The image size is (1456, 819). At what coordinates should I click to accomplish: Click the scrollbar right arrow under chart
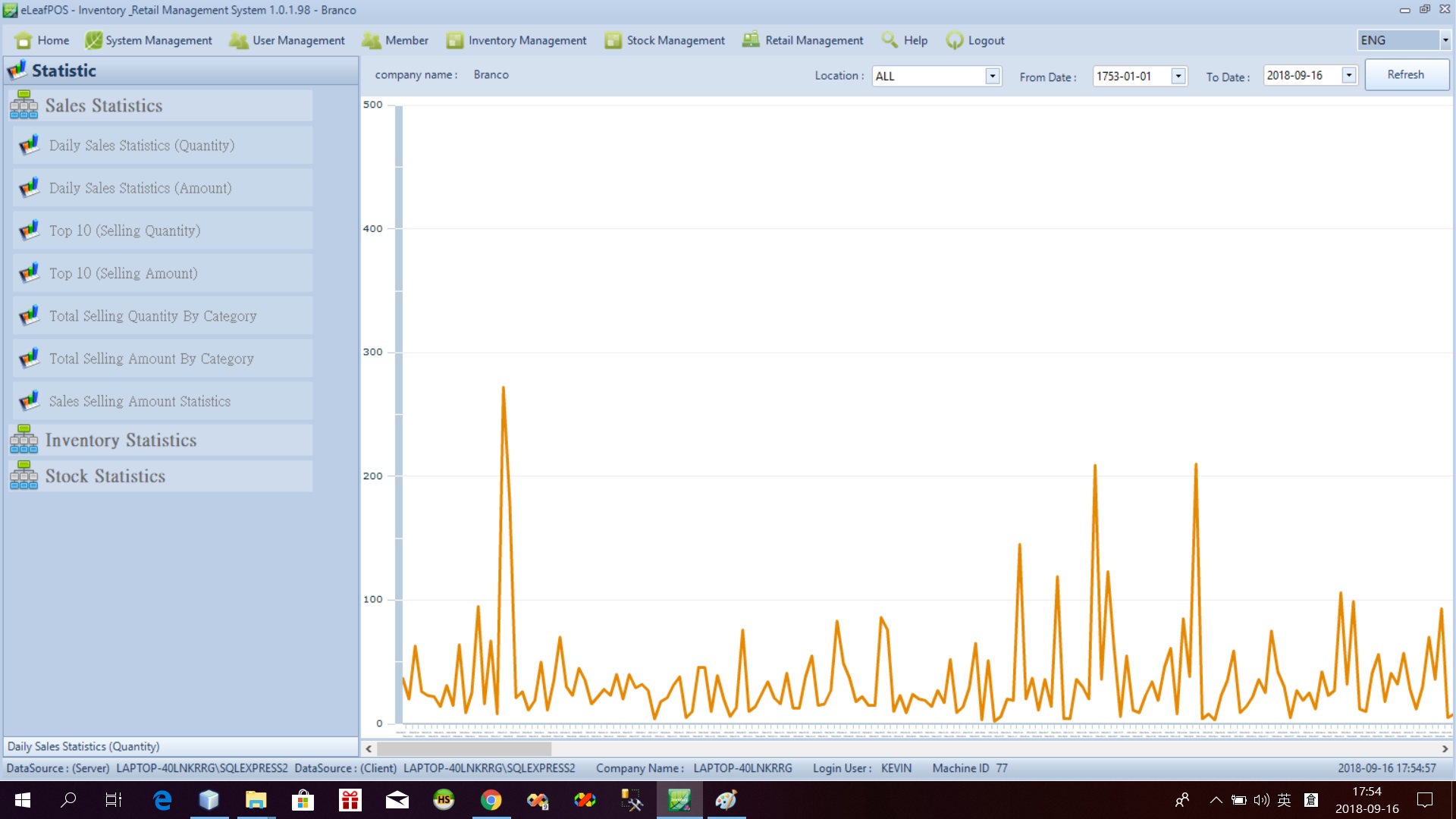pos(1445,748)
